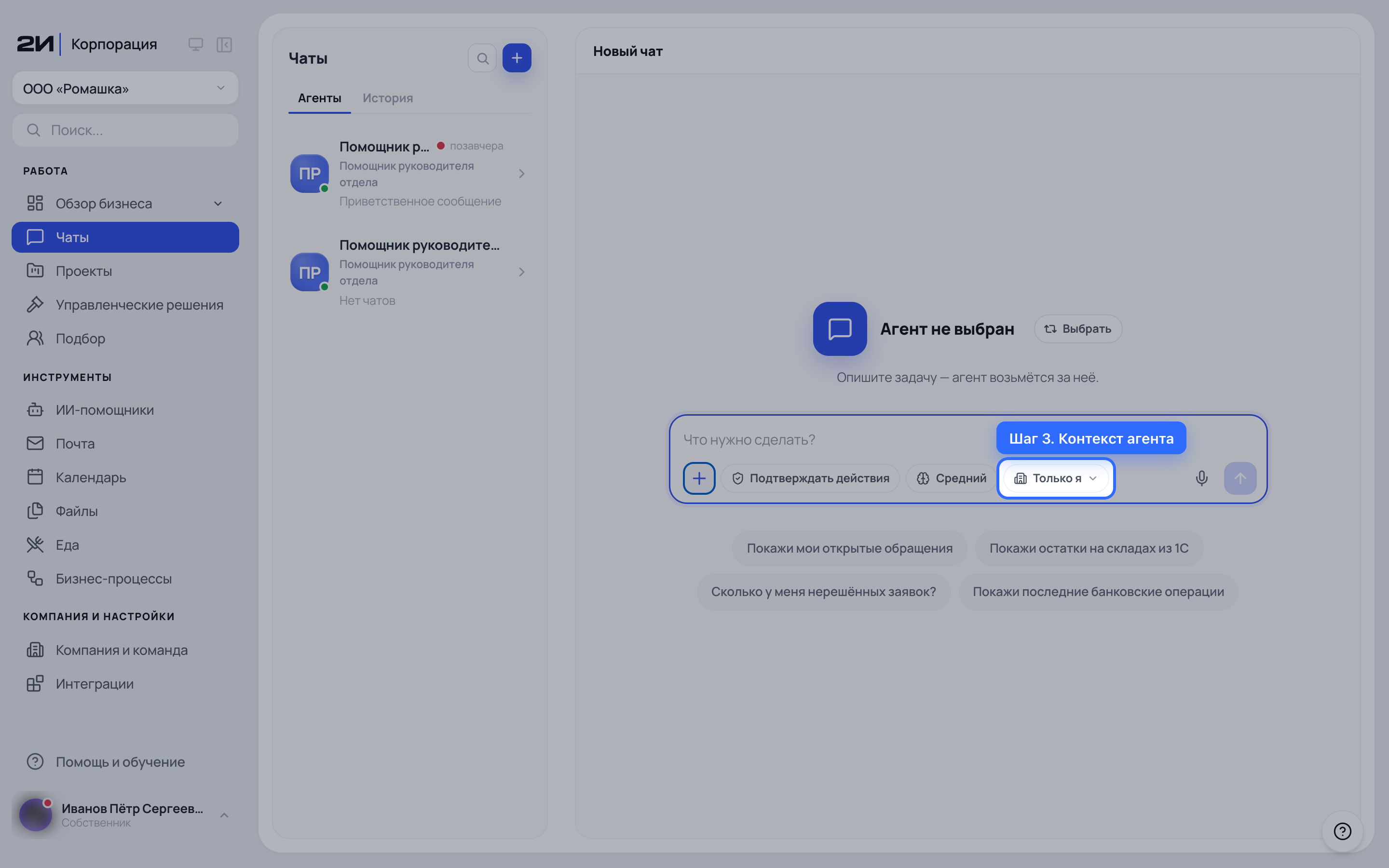
Task: Open Компания и команда settings
Action: point(125,650)
